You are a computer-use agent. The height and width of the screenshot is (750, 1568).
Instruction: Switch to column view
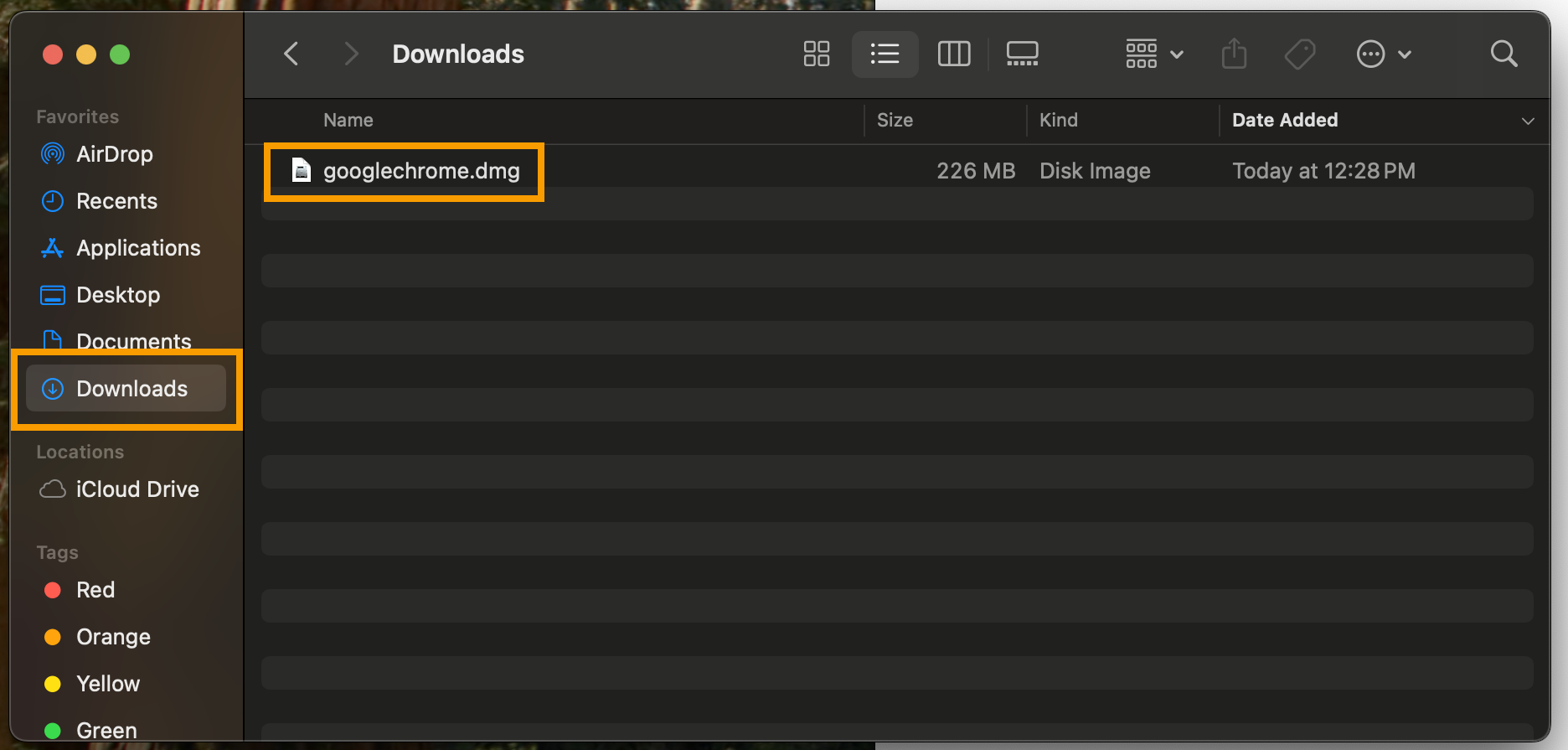coord(954,54)
